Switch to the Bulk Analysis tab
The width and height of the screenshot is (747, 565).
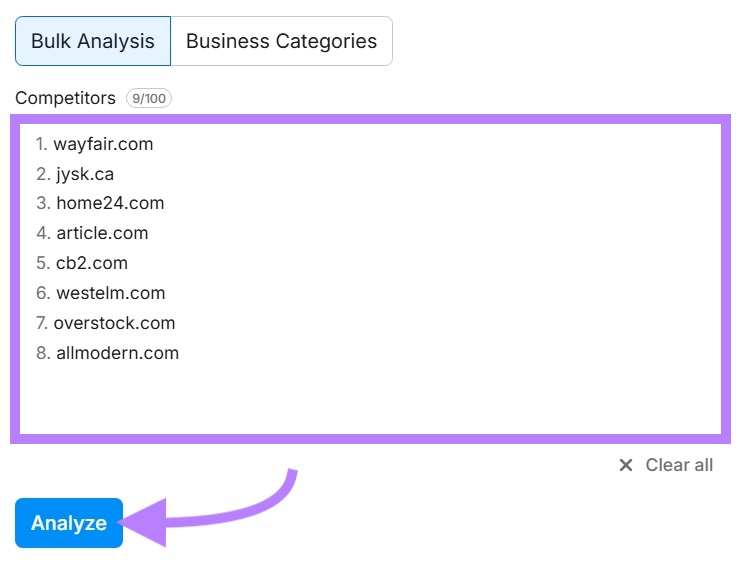coord(93,41)
